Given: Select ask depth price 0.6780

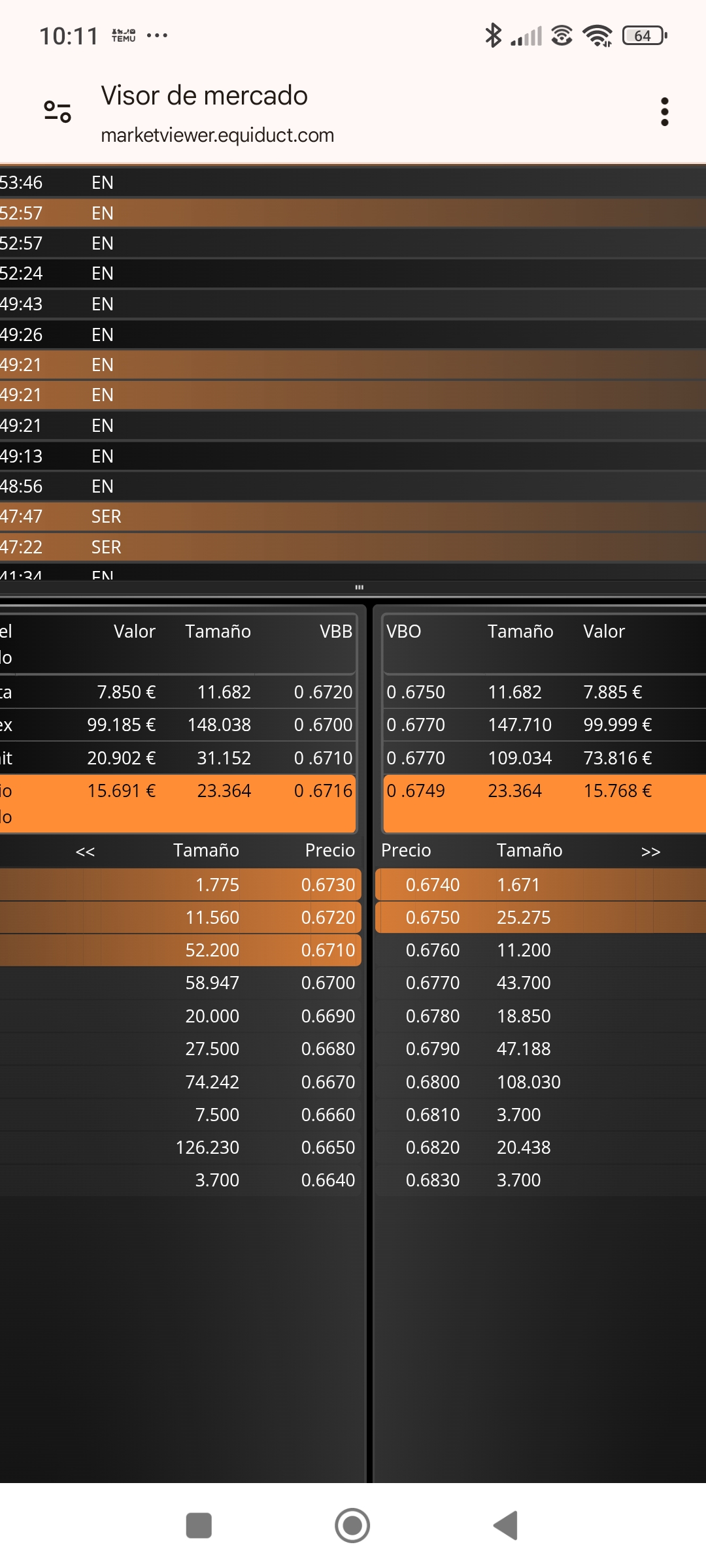Looking at the screenshot, I should tap(433, 1016).
